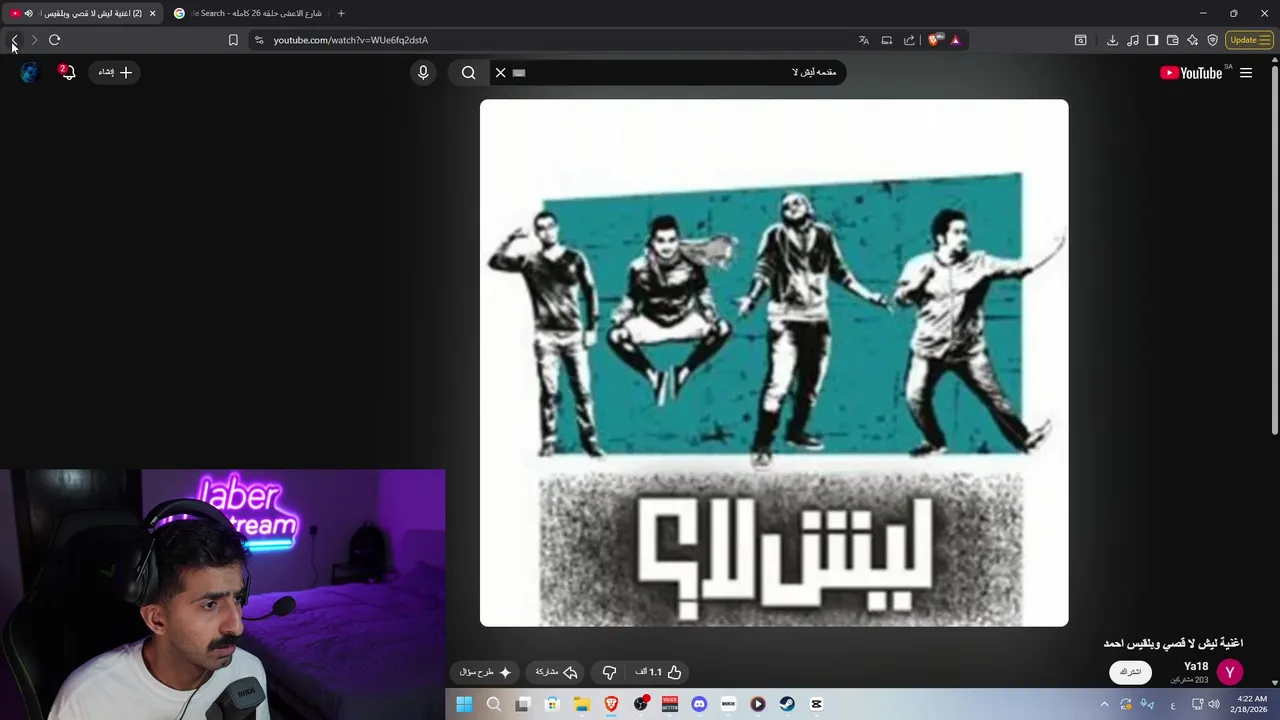1280x720 pixels.
Task: Clear the YouTube search box text
Action: coord(501,72)
